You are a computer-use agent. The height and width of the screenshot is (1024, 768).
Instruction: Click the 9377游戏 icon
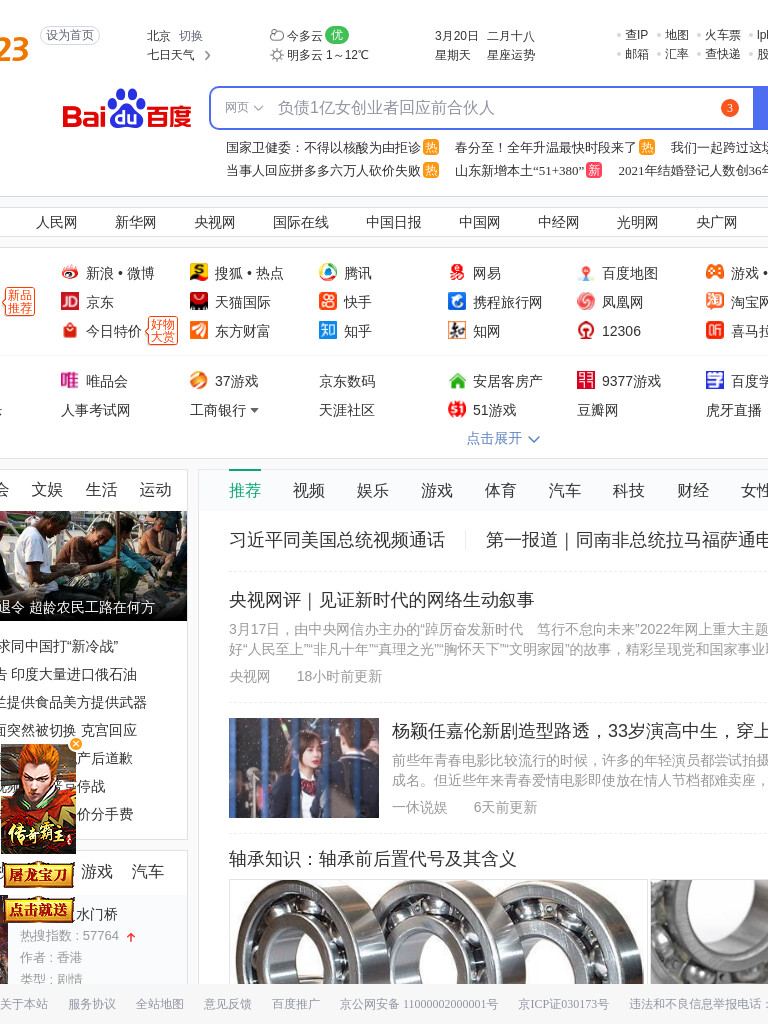(x=586, y=380)
